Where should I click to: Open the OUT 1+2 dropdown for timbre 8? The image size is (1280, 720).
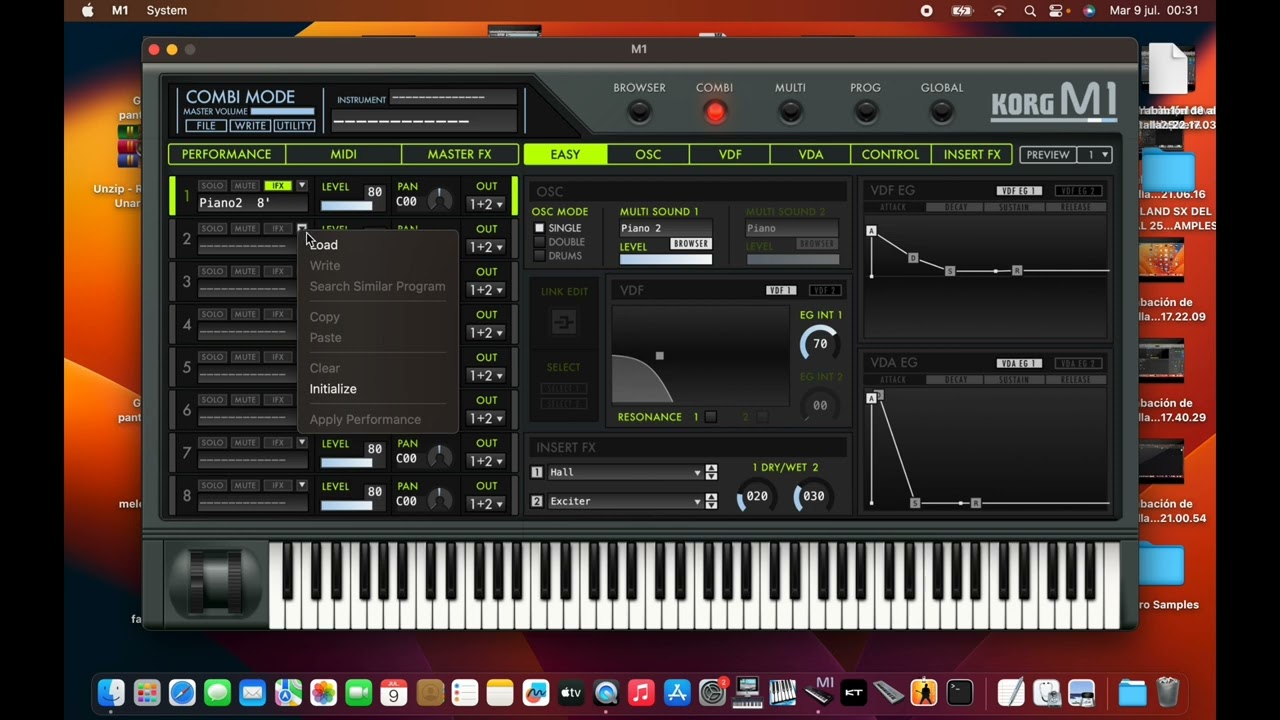[x=486, y=504]
